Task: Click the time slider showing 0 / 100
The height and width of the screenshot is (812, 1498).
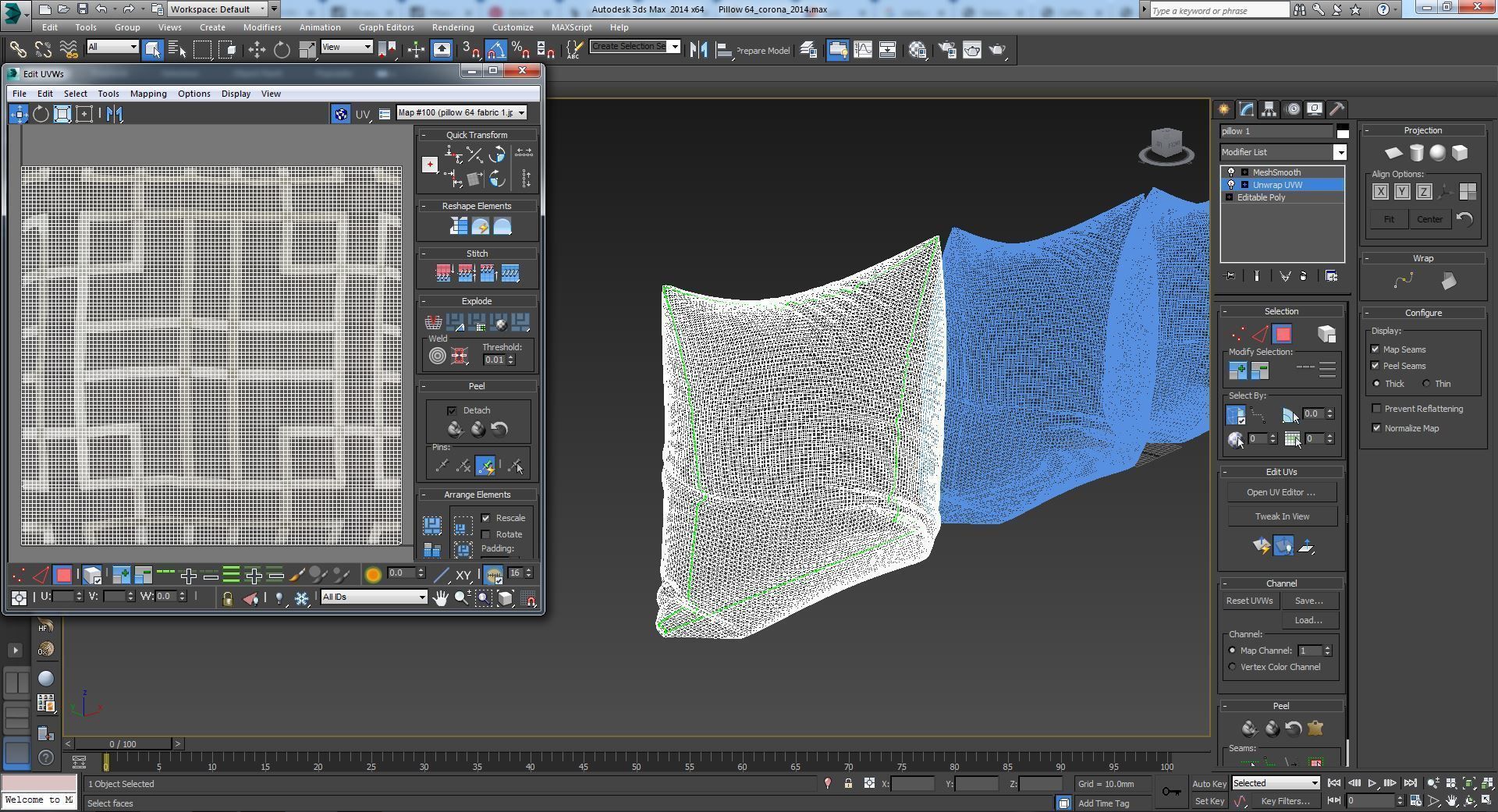Action: pos(122,744)
